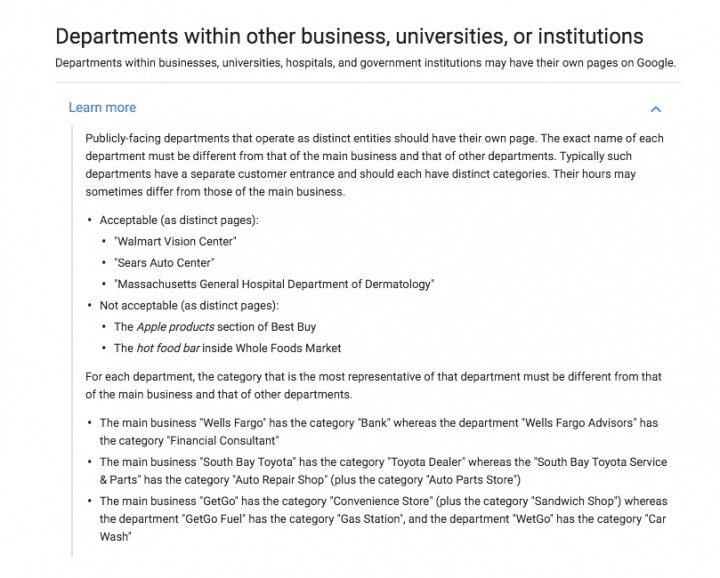Viewport: 720px width, 578px height.
Task: Click the paragraph starting "For each department"
Action: pyautogui.click(x=373, y=386)
